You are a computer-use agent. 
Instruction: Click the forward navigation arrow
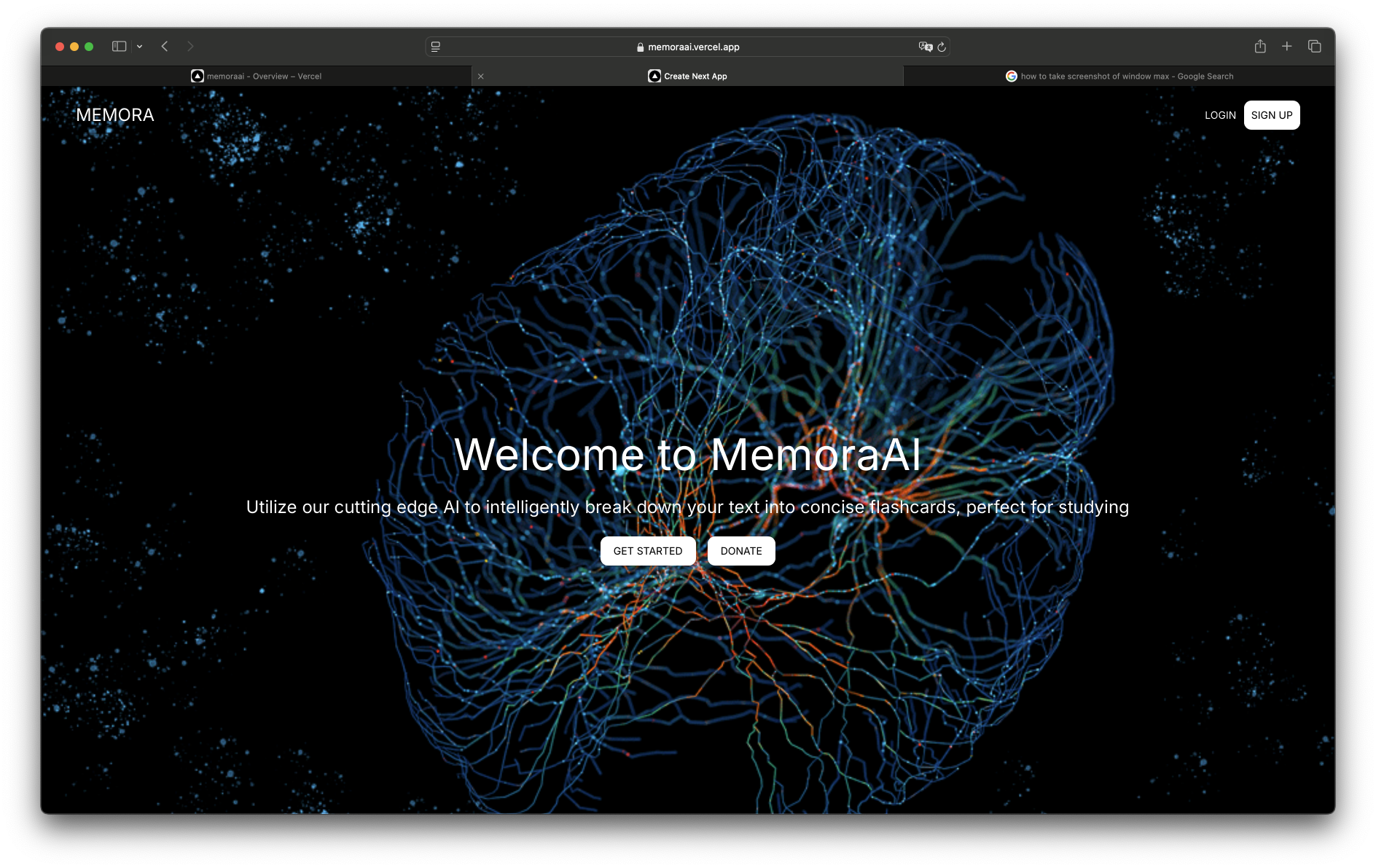click(190, 47)
